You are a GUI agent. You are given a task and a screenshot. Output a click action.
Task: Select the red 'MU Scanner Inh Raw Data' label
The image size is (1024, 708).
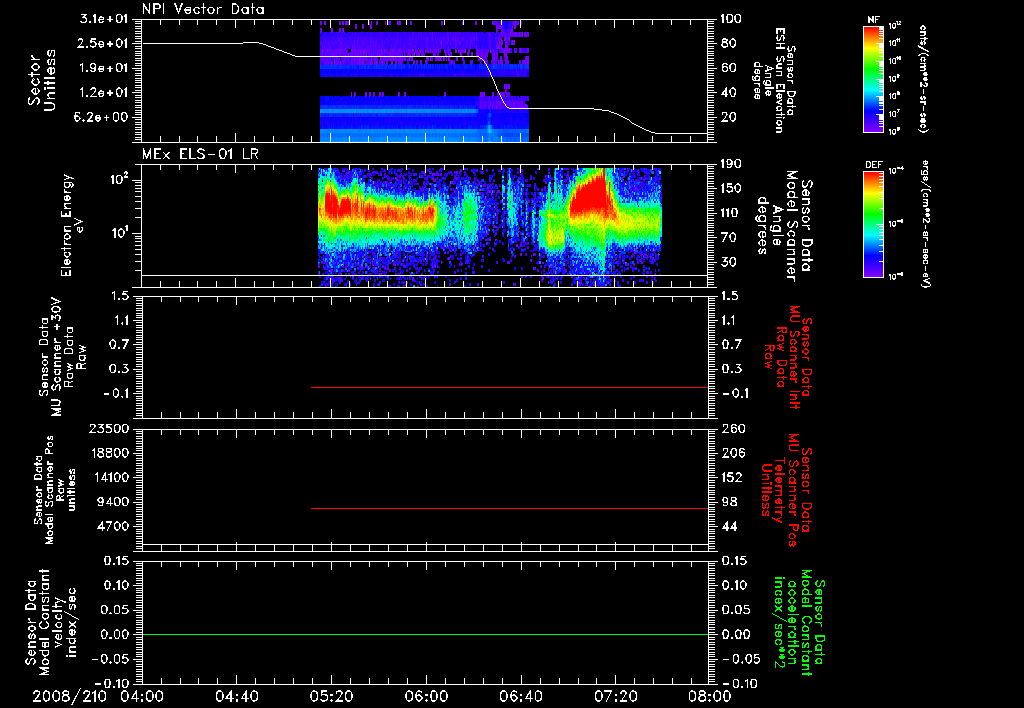[x=787, y=357]
